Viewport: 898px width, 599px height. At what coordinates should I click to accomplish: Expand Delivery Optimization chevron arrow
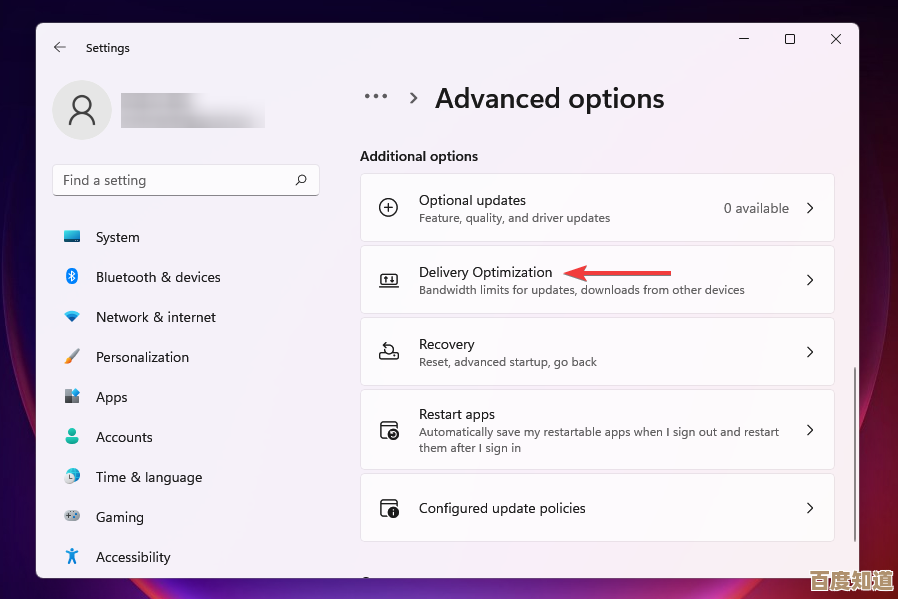tap(810, 280)
